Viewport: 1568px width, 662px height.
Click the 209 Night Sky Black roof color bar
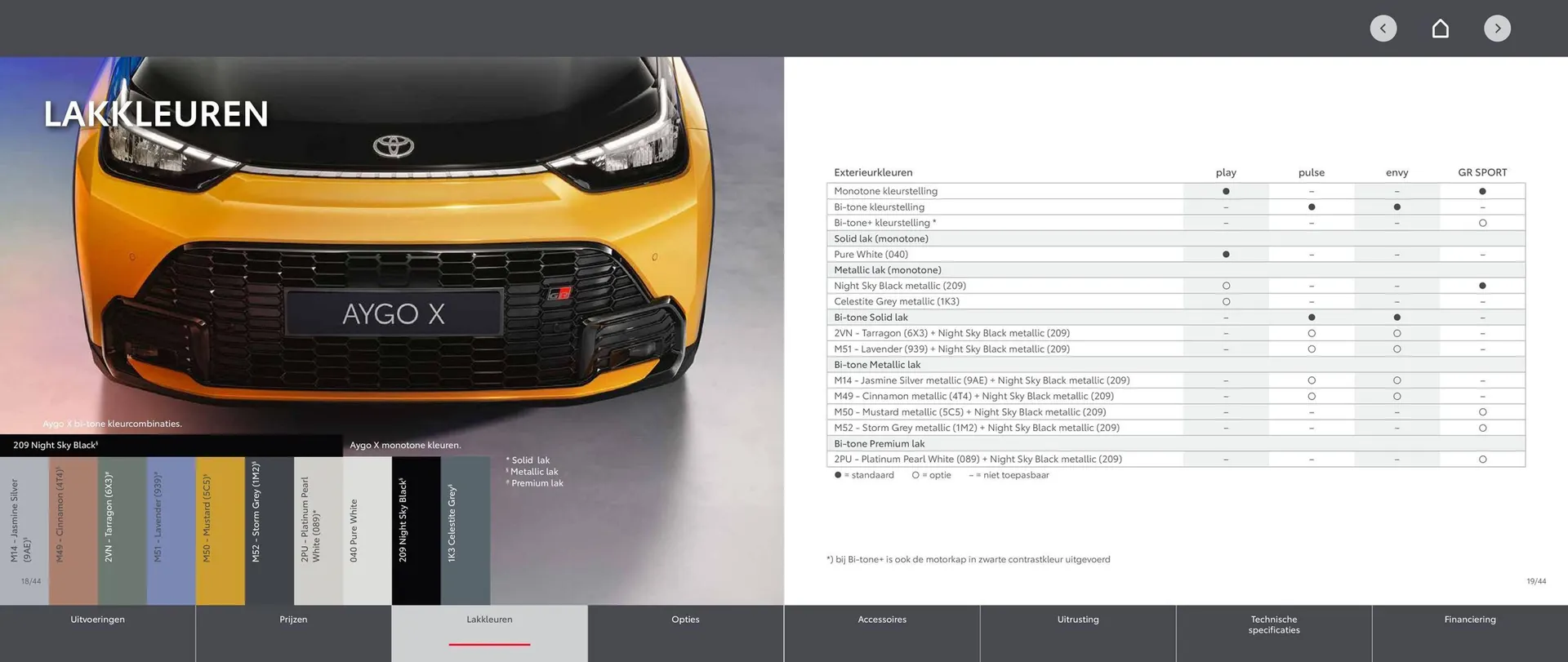coord(171,445)
